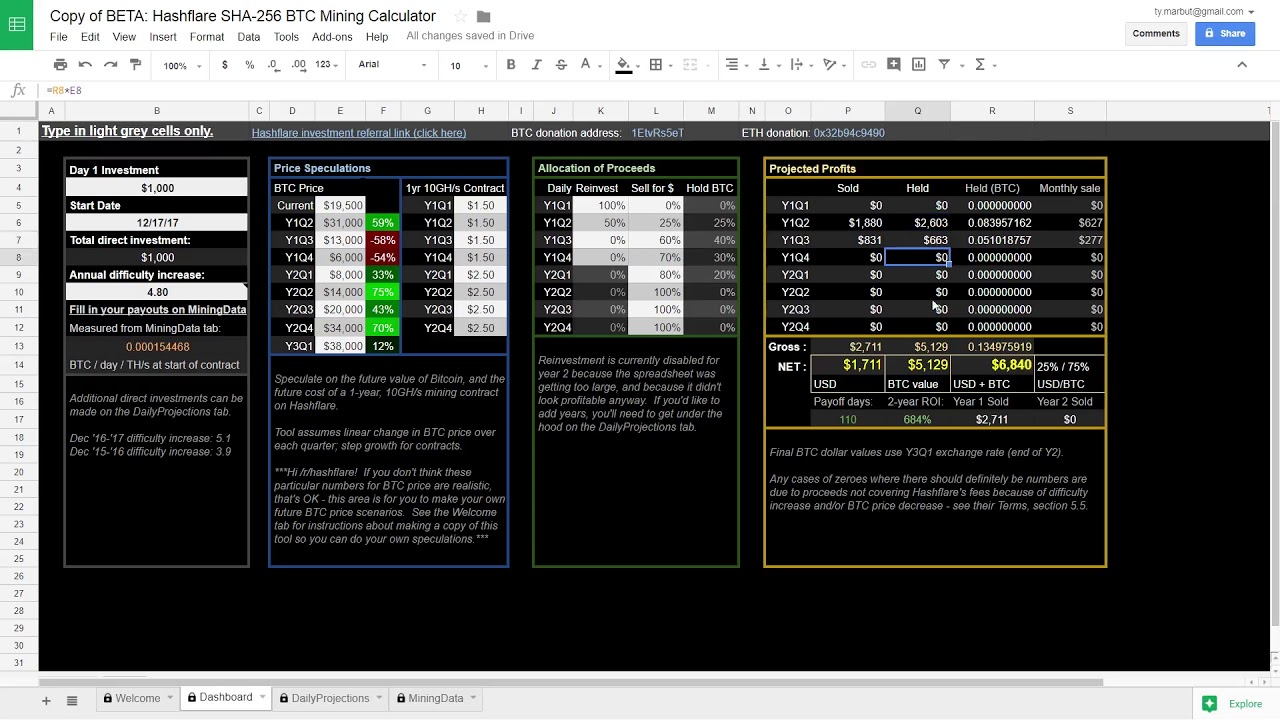Insert a comment from toolbar
Viewport: 1280px width, 720px height.
[x=893, y=64]
